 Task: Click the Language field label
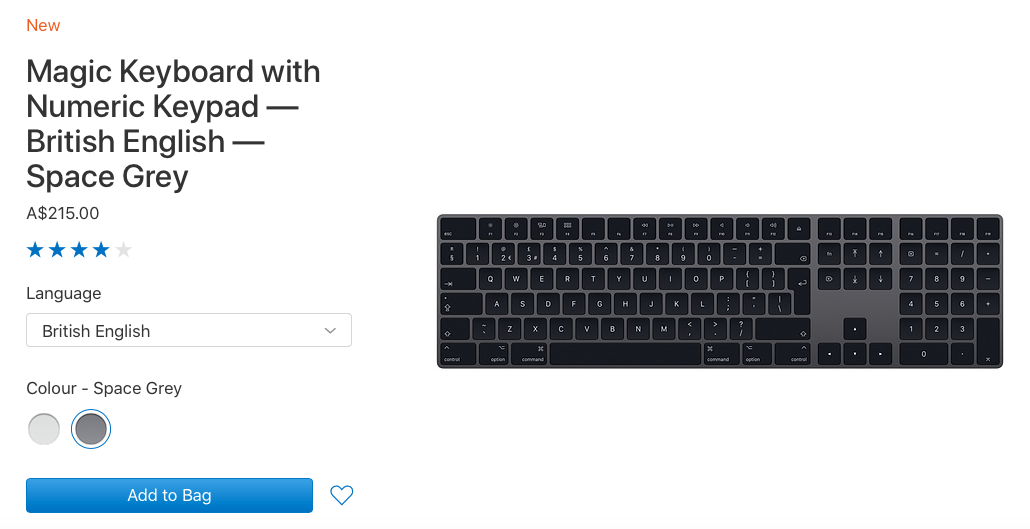pyautogui.click(x=64, y=293)
